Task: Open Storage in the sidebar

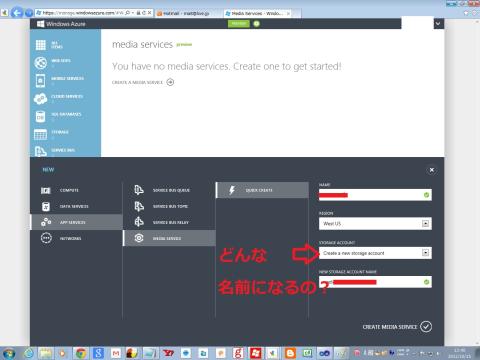Action: tap(65, 134)
